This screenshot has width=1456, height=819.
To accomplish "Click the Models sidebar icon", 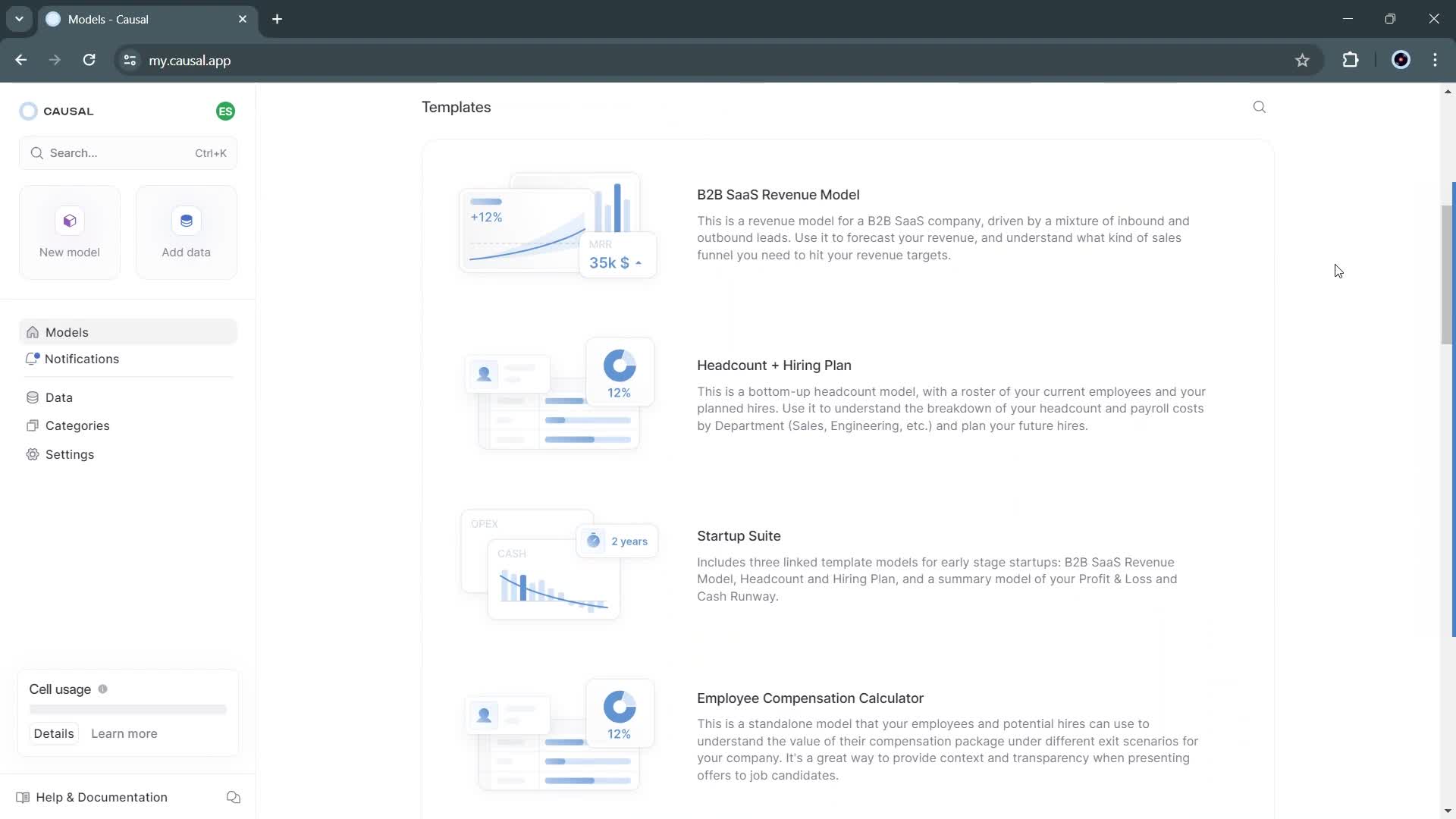I will point(33,331).
